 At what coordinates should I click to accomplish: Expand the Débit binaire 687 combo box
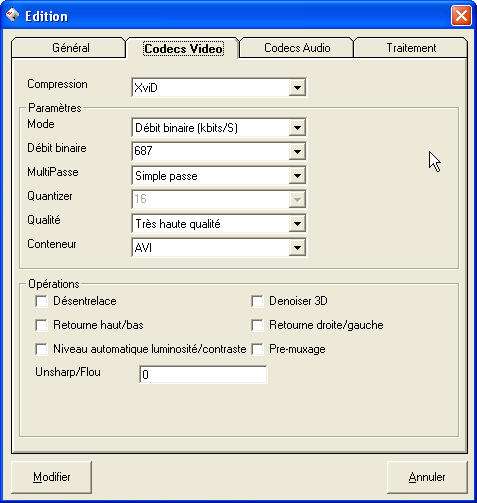tap(297, 152)
